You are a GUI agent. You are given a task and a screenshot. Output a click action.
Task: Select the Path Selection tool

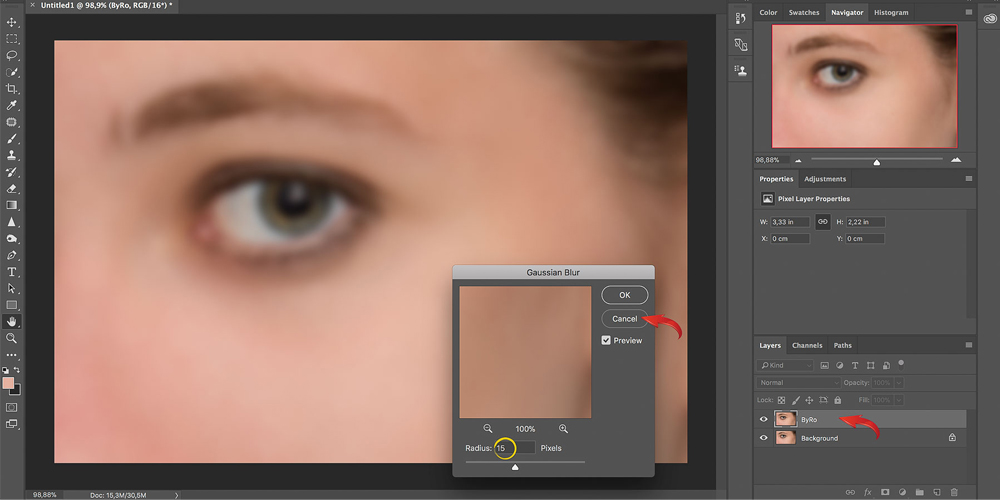click(x=11, y=288)
